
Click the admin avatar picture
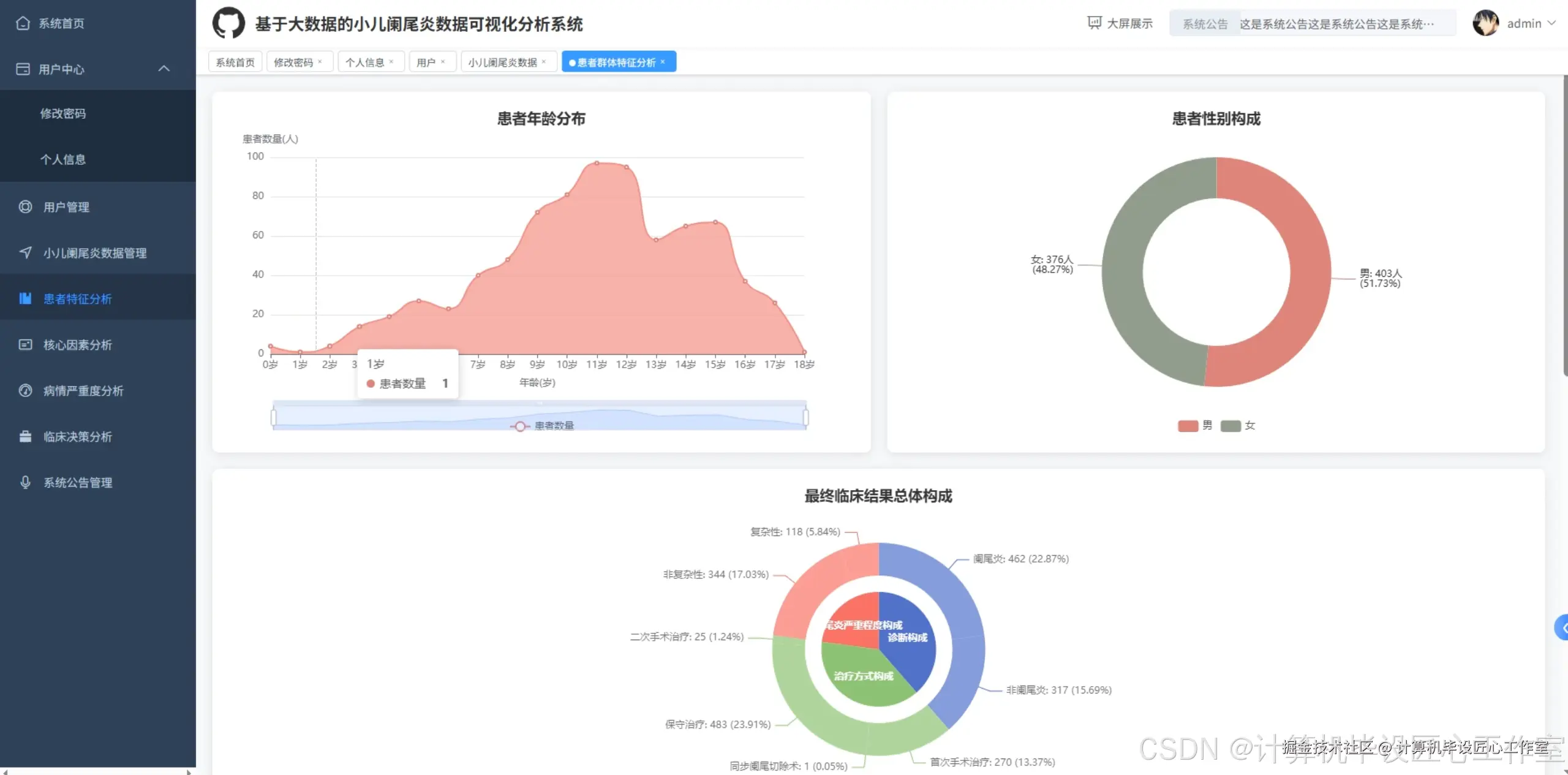coord(1485,23)
